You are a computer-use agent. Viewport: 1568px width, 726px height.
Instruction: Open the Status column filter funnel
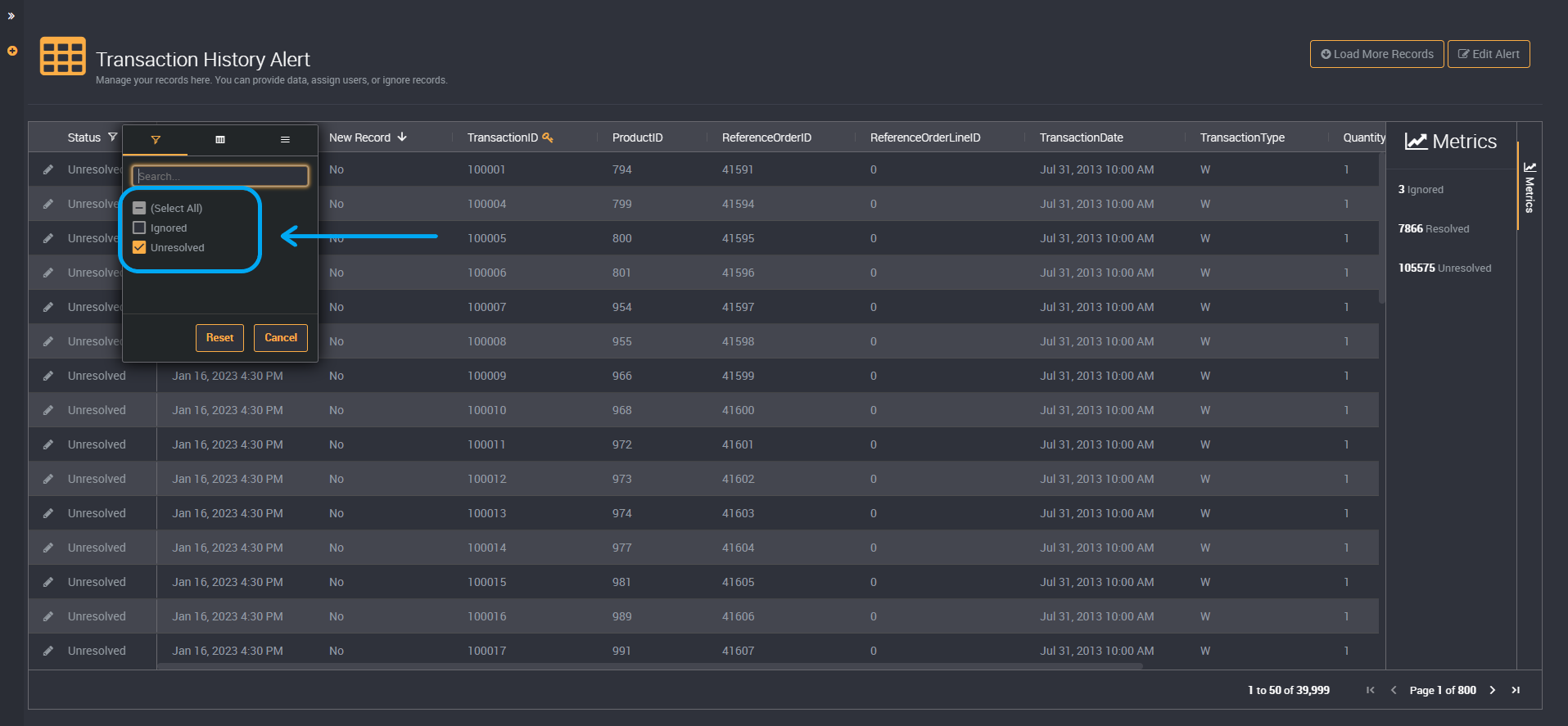pyautogui.click(x=113, y=137)
